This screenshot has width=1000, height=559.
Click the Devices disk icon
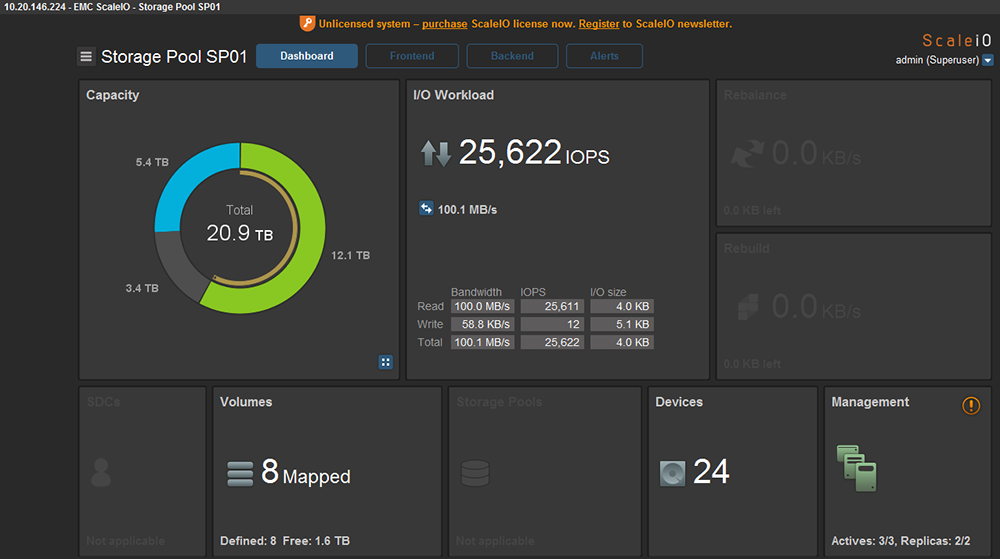[x=672, y=473]
